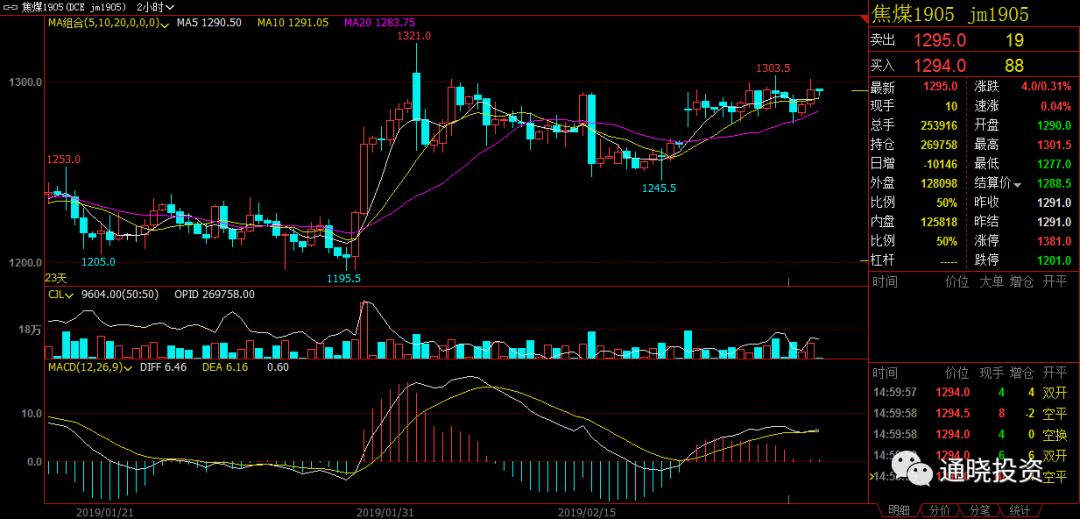1080x519 pixels.
Task: Click the chain link icon beside 焦煤1905 title
Action: tap(9, 7)
